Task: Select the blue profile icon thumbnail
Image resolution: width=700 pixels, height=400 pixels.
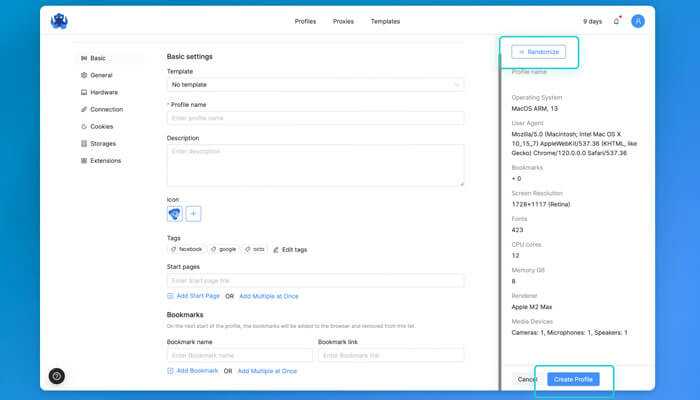Action: pos(175,213)
